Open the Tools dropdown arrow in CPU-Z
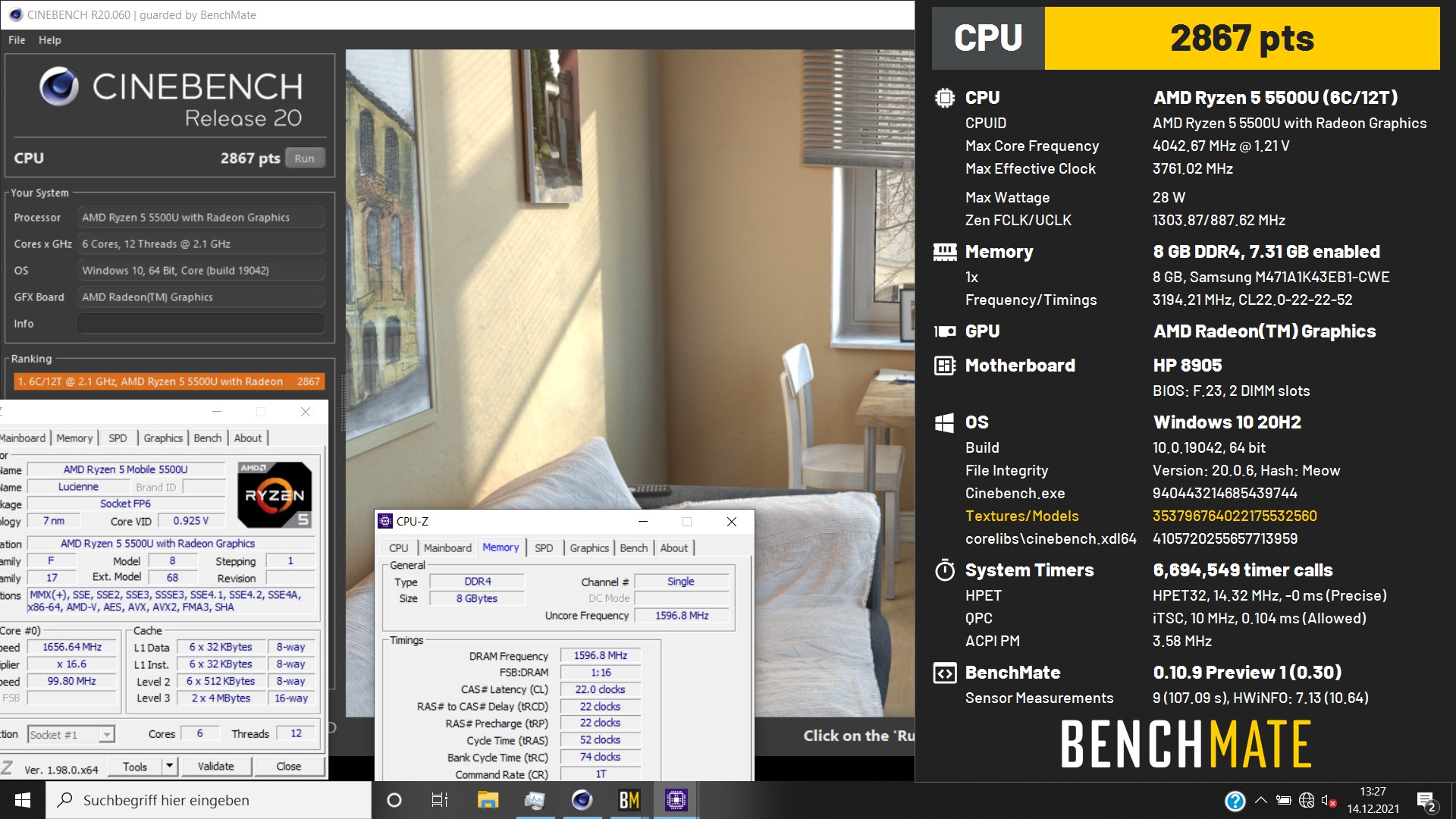Image resolution: width=1456 pixels, height=819 pixels. tap(170, 767)
